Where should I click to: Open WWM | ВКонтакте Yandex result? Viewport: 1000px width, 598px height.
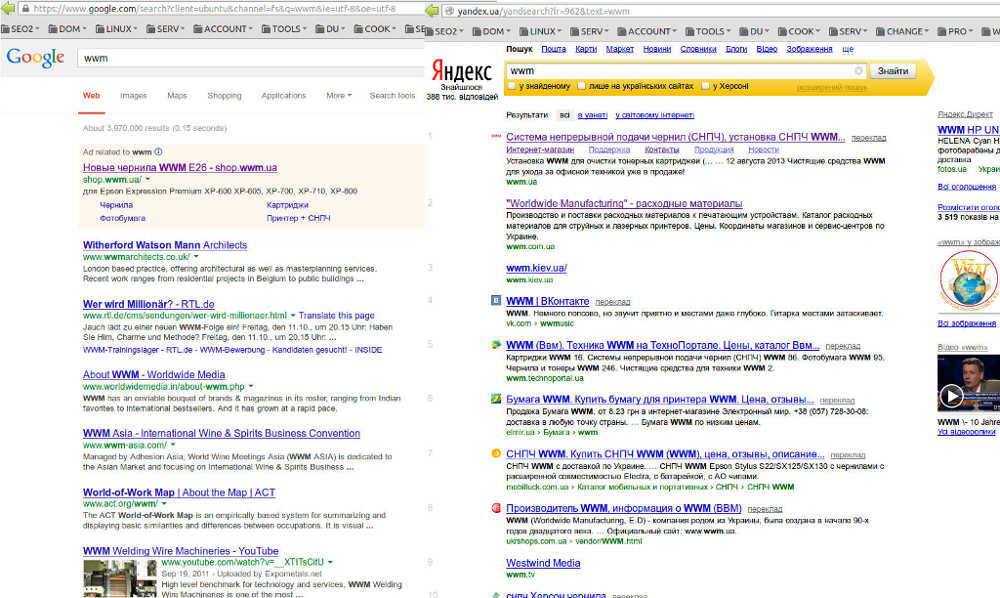click(548, 302)
